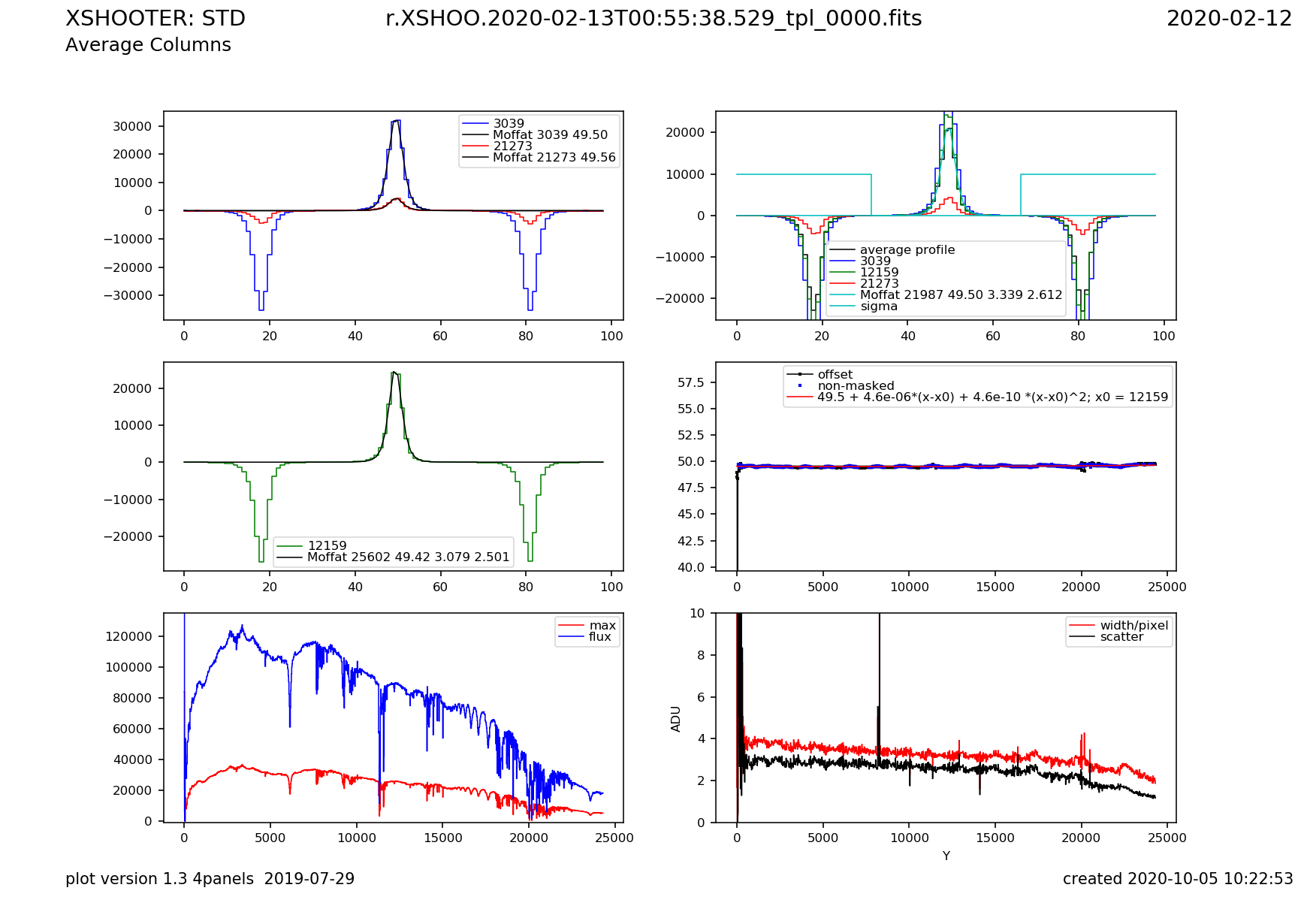Click the "scatter" legend entry
Viewport: 1307px width, 924px height.
[x=1121, y=637]
